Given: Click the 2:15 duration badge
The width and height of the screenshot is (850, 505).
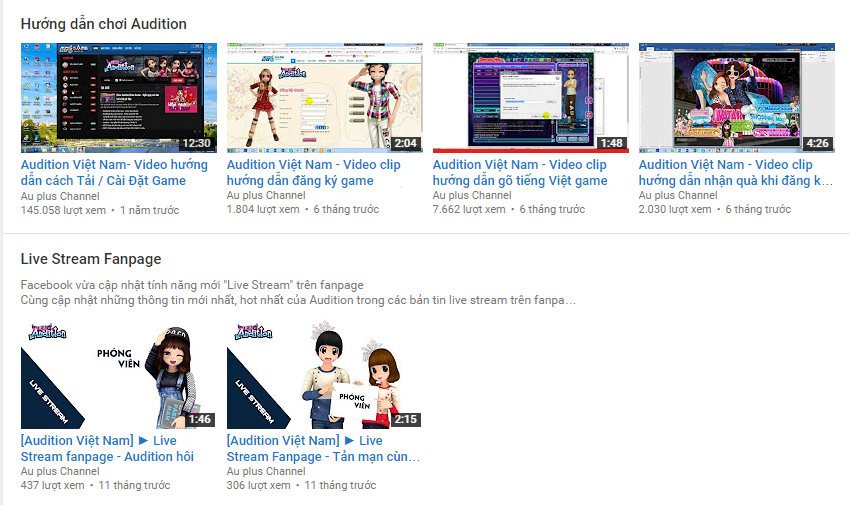Looking at the screenshot, I should click(405, 419).
